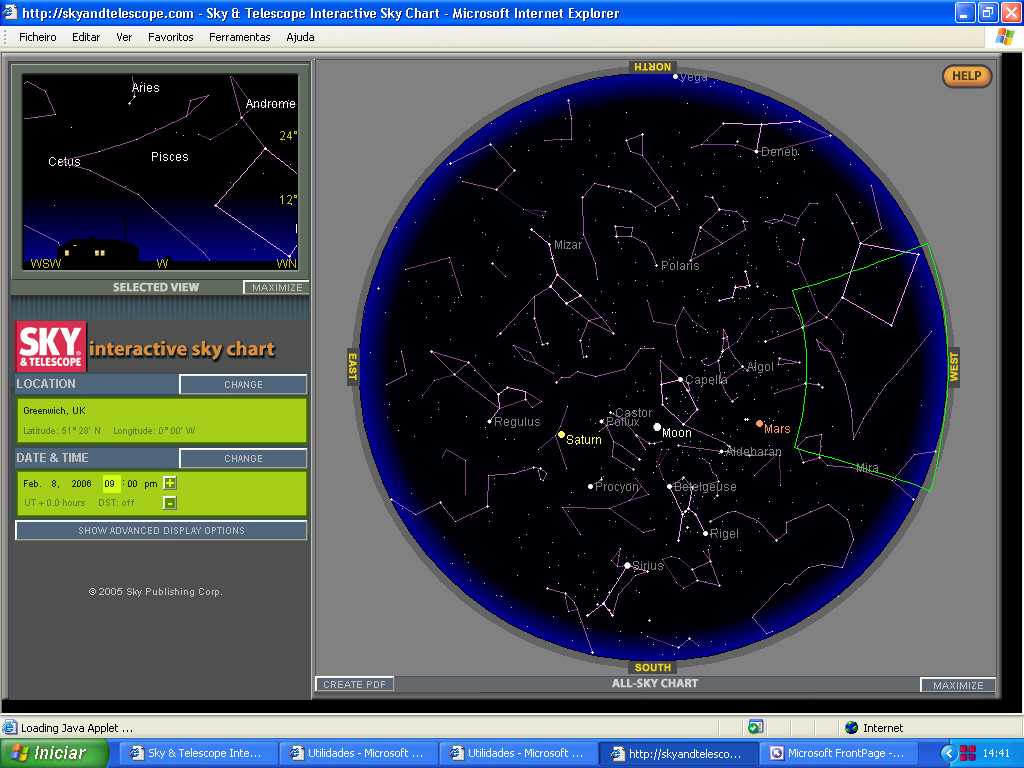Create PDF of the sky chart
The width and height of the screenshot is (1024, 768).
355,684
